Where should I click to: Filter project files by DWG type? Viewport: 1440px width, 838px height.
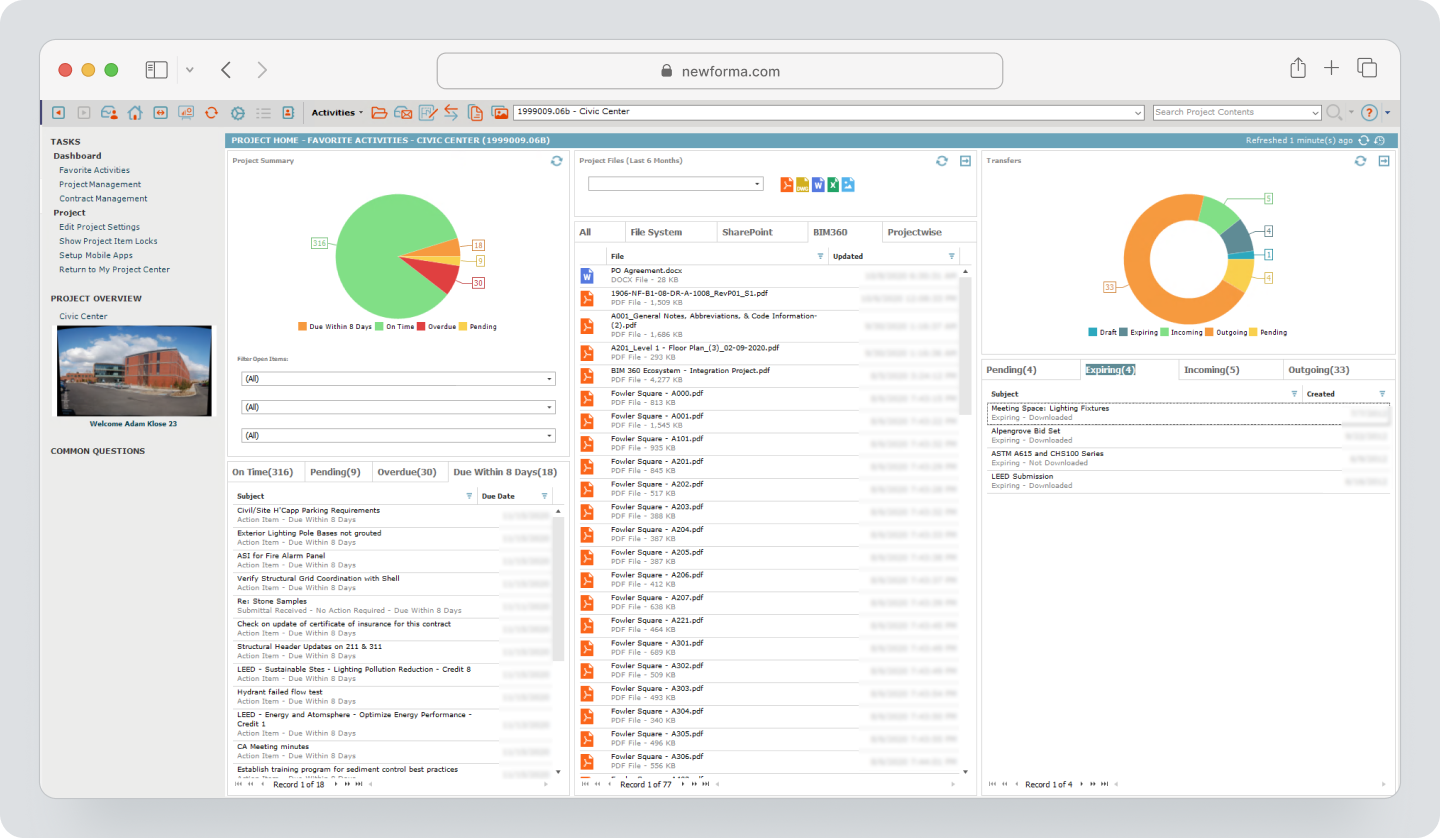coord(803,184)
